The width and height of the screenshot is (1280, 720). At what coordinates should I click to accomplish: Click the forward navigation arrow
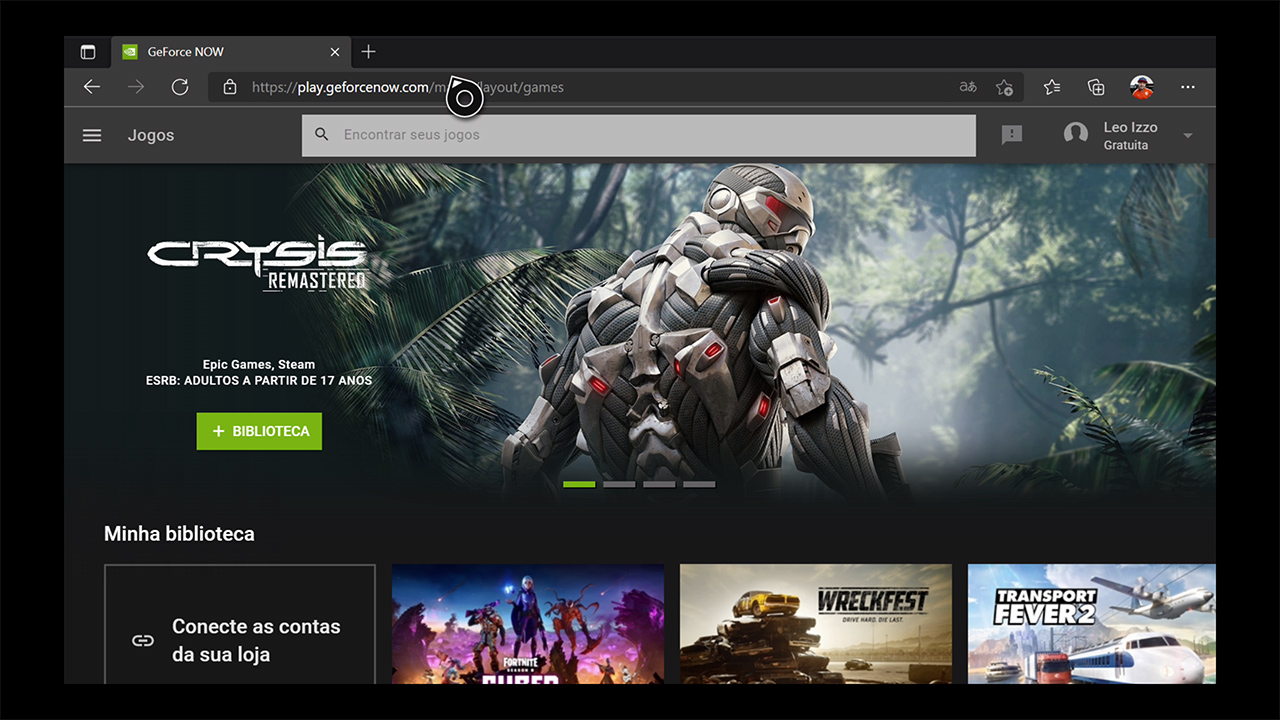pyautogui.click(x=136, y=87)
